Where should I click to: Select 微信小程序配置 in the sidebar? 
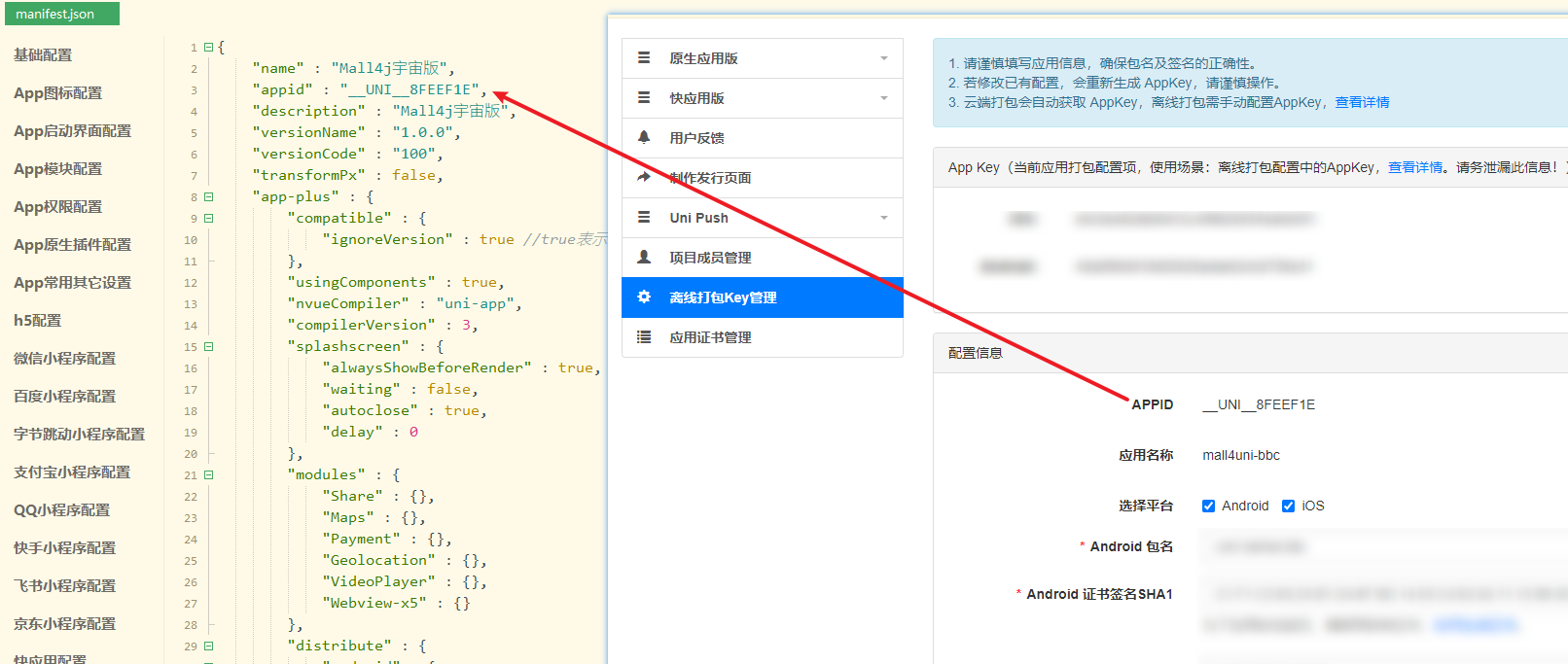click(64, 359)
